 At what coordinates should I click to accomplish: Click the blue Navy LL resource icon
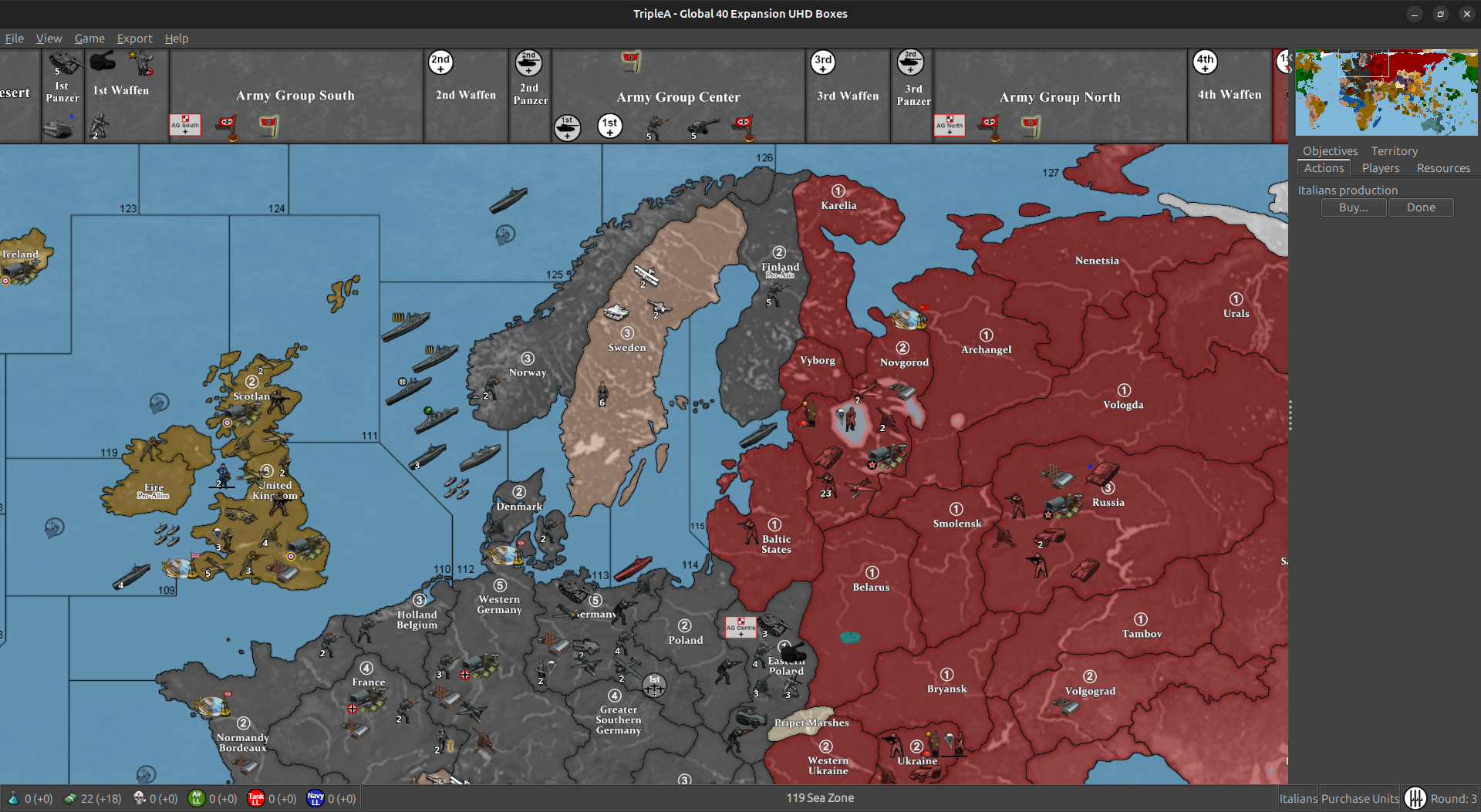[315, 798]
